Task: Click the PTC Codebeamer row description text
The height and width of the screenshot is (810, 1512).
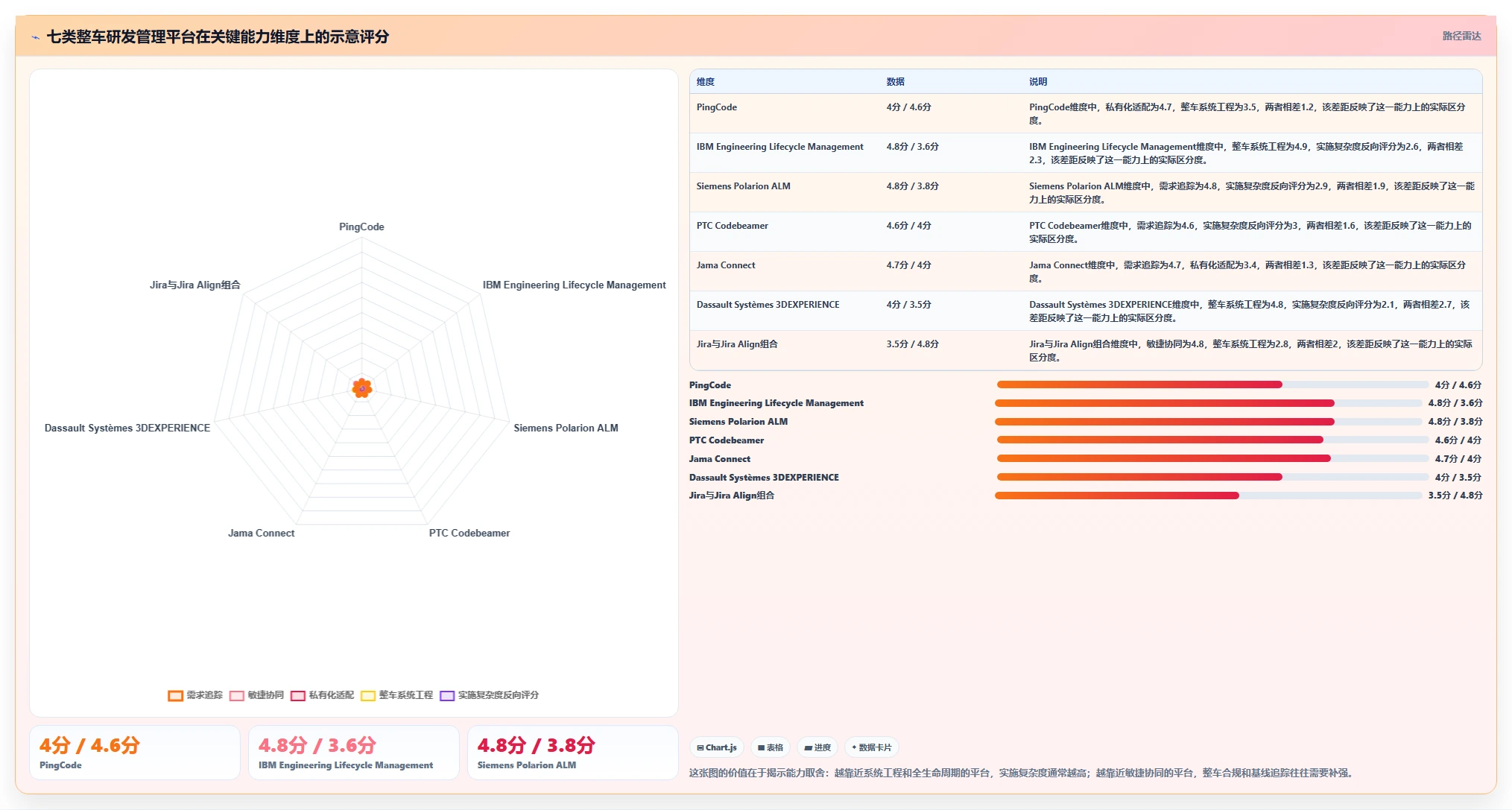Action: coord(1250,232)
